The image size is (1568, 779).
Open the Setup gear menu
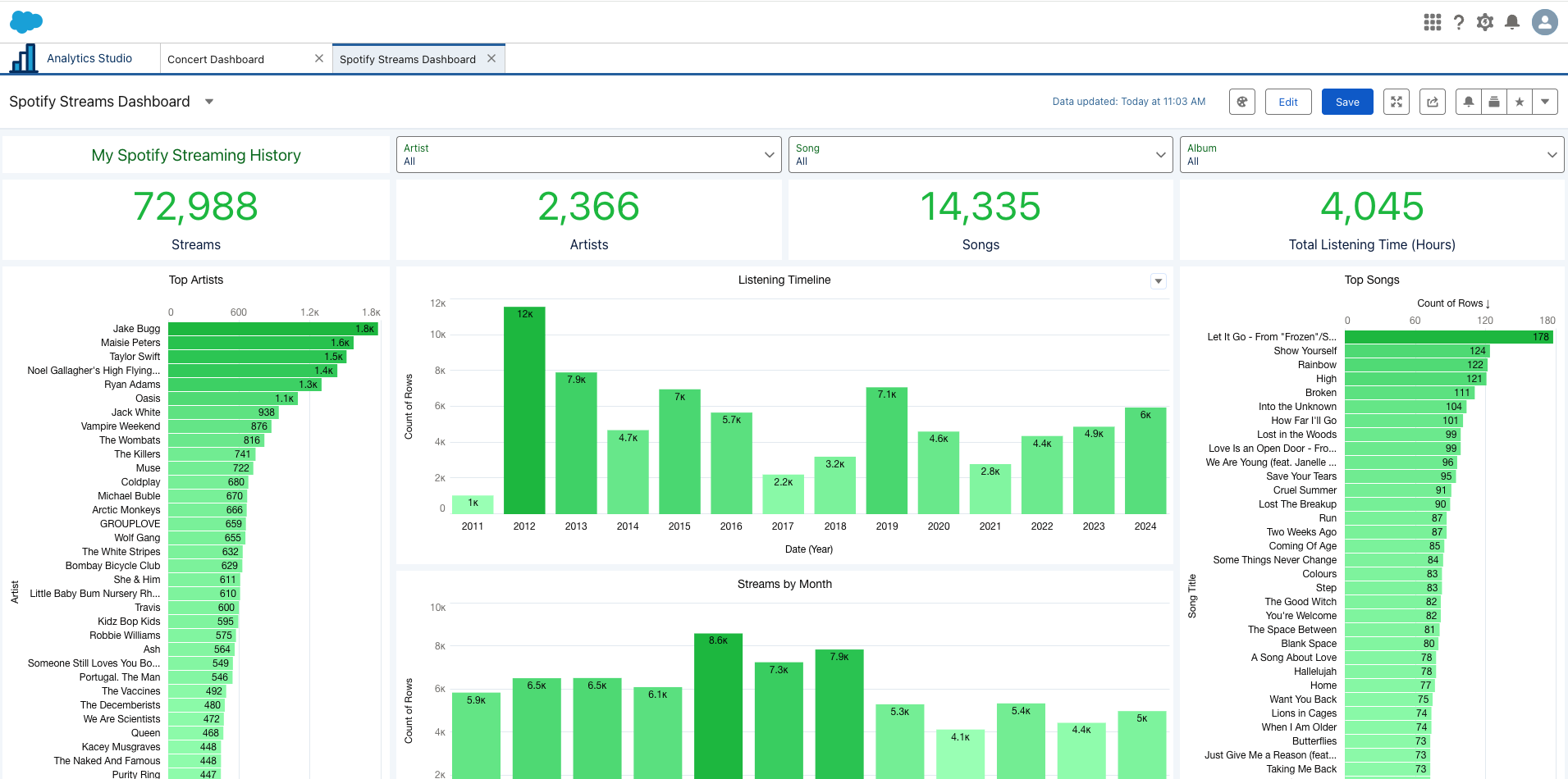point(1485,22)
